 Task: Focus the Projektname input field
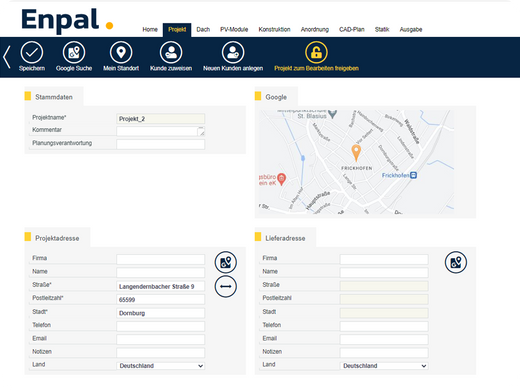tap(161, 119)
